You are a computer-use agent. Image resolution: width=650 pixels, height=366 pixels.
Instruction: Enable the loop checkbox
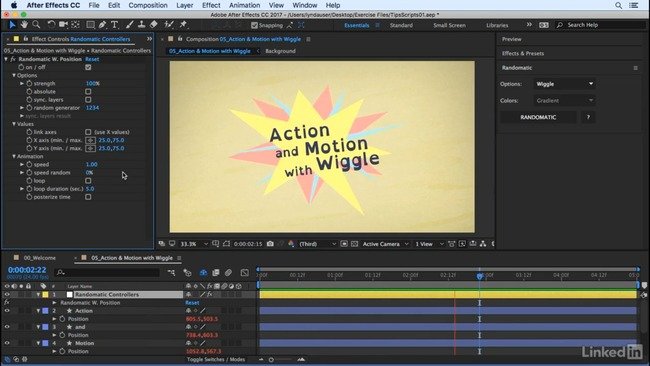(x=88, y=181)
